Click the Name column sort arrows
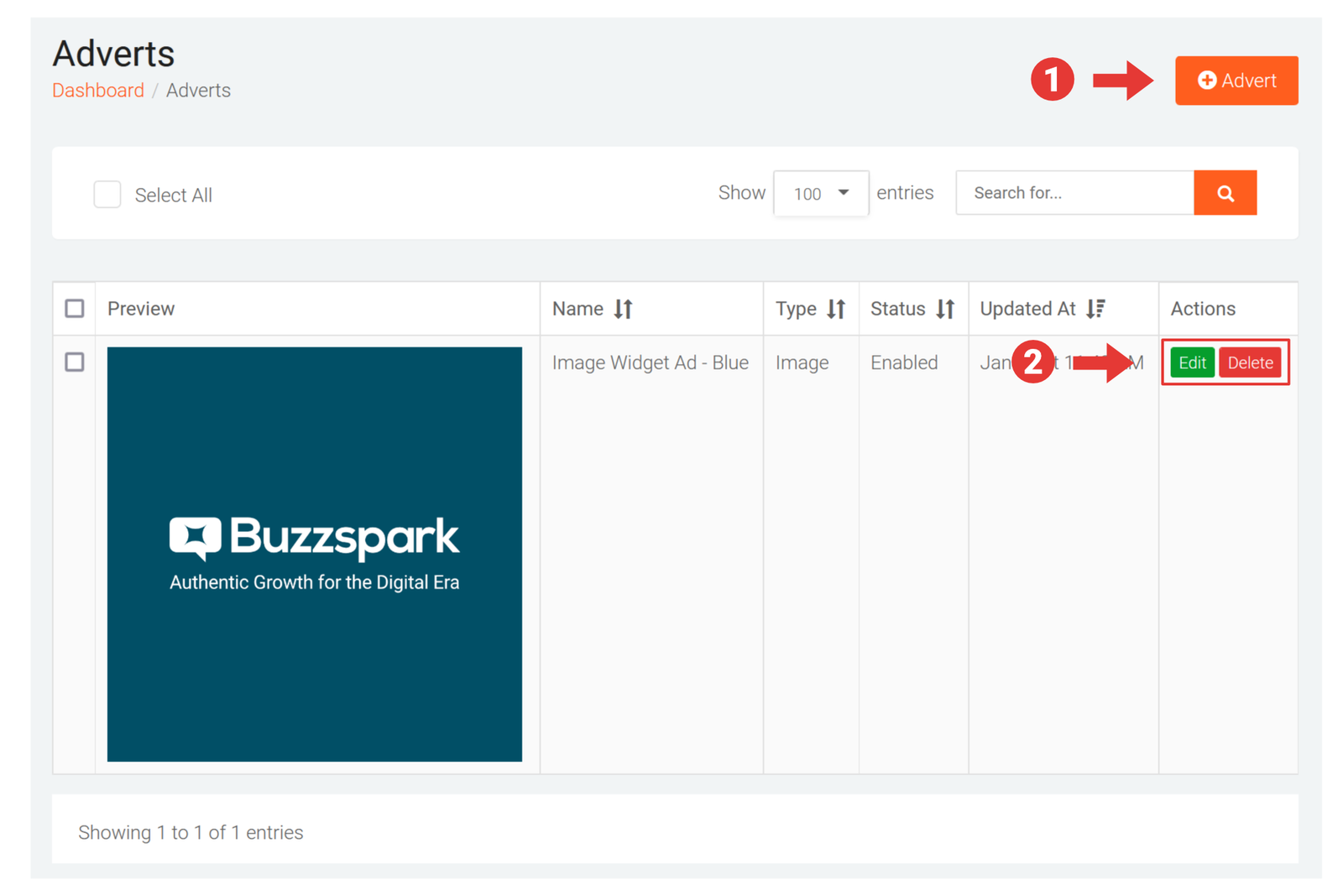This screenshot has width=1343, height=896. [623, 309]
